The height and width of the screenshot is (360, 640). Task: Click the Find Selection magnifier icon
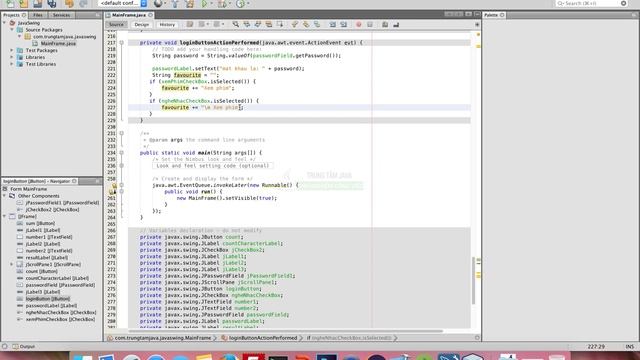pyautogui.click(x=236, y=24)
